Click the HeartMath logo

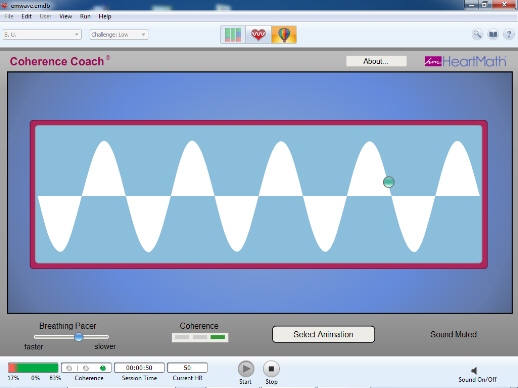465,61
